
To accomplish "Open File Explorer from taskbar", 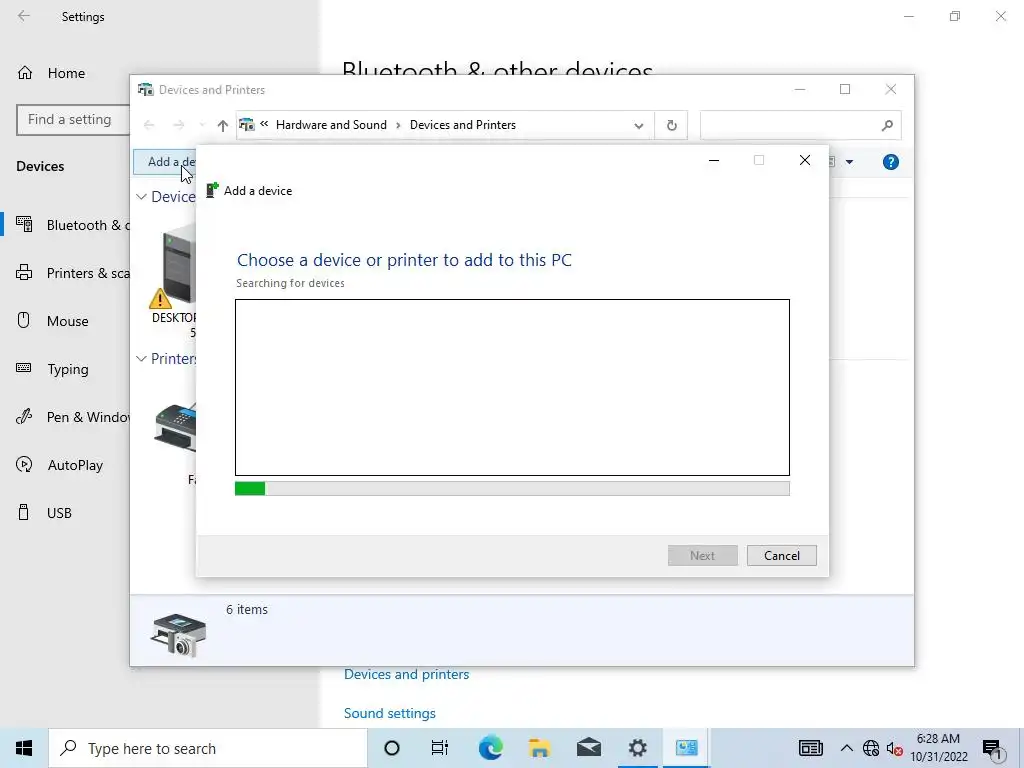I will pos(539,748).
